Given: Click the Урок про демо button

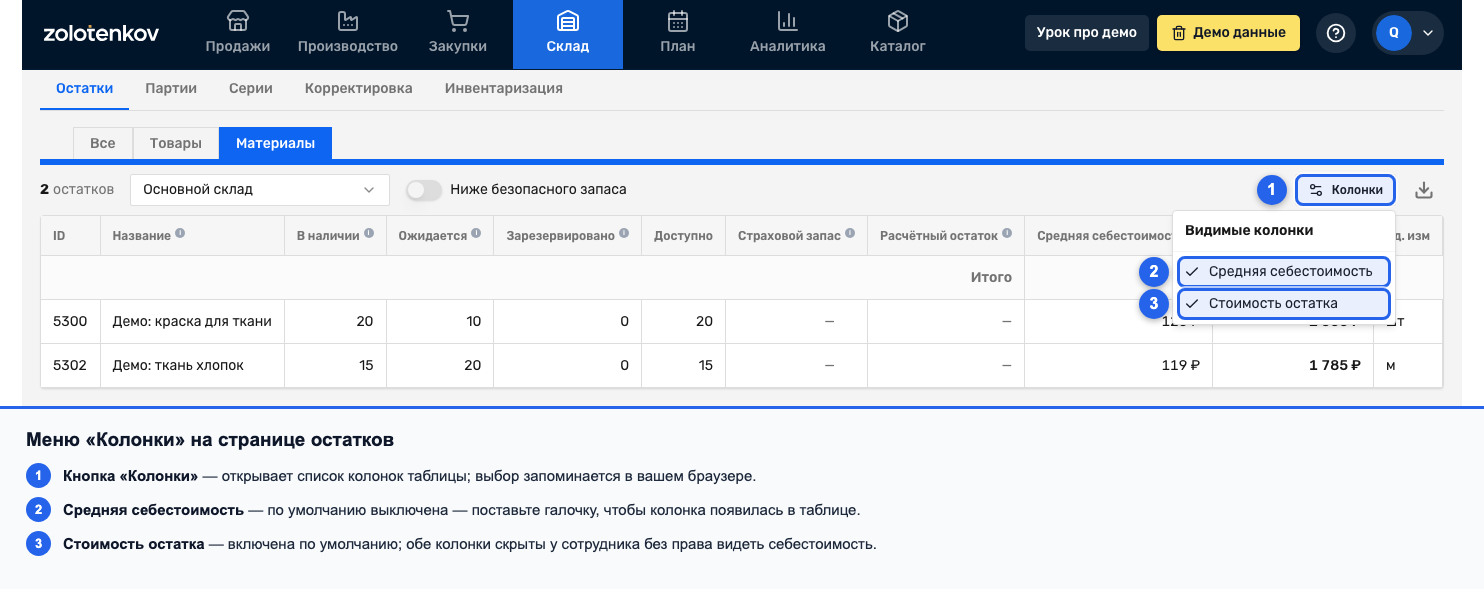Looking at the screenshot, I should click(x=1086, y=33).
